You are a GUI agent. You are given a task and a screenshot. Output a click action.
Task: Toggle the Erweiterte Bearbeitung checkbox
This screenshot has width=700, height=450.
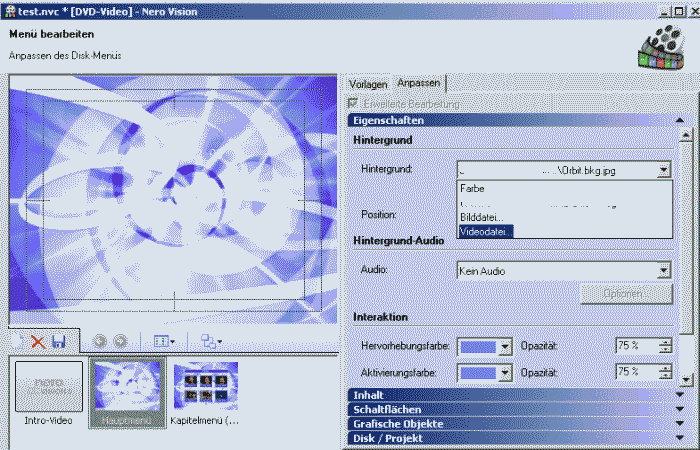click(352, 103)
